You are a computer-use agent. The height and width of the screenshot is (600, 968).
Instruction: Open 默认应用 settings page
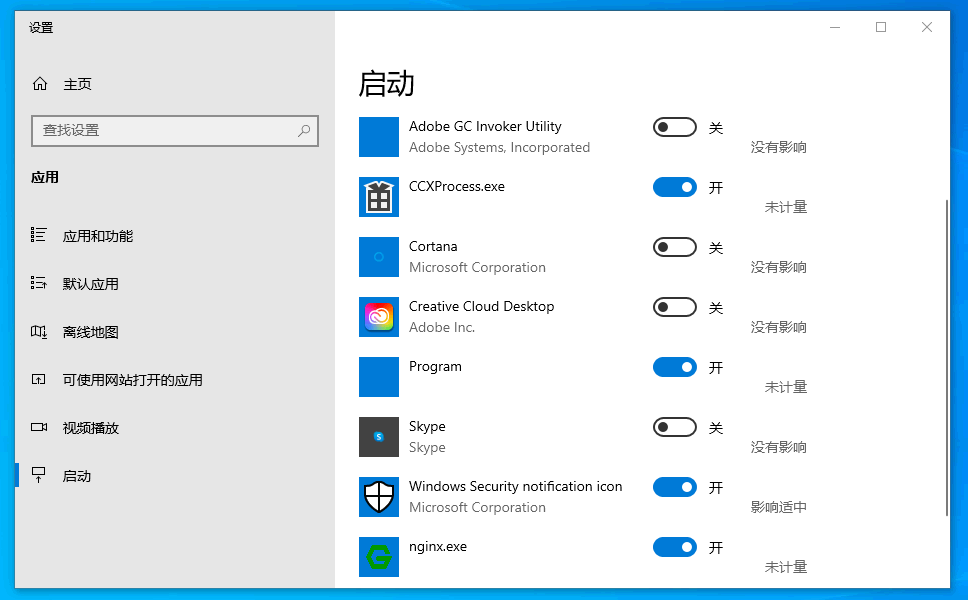[x=175, y=283]
